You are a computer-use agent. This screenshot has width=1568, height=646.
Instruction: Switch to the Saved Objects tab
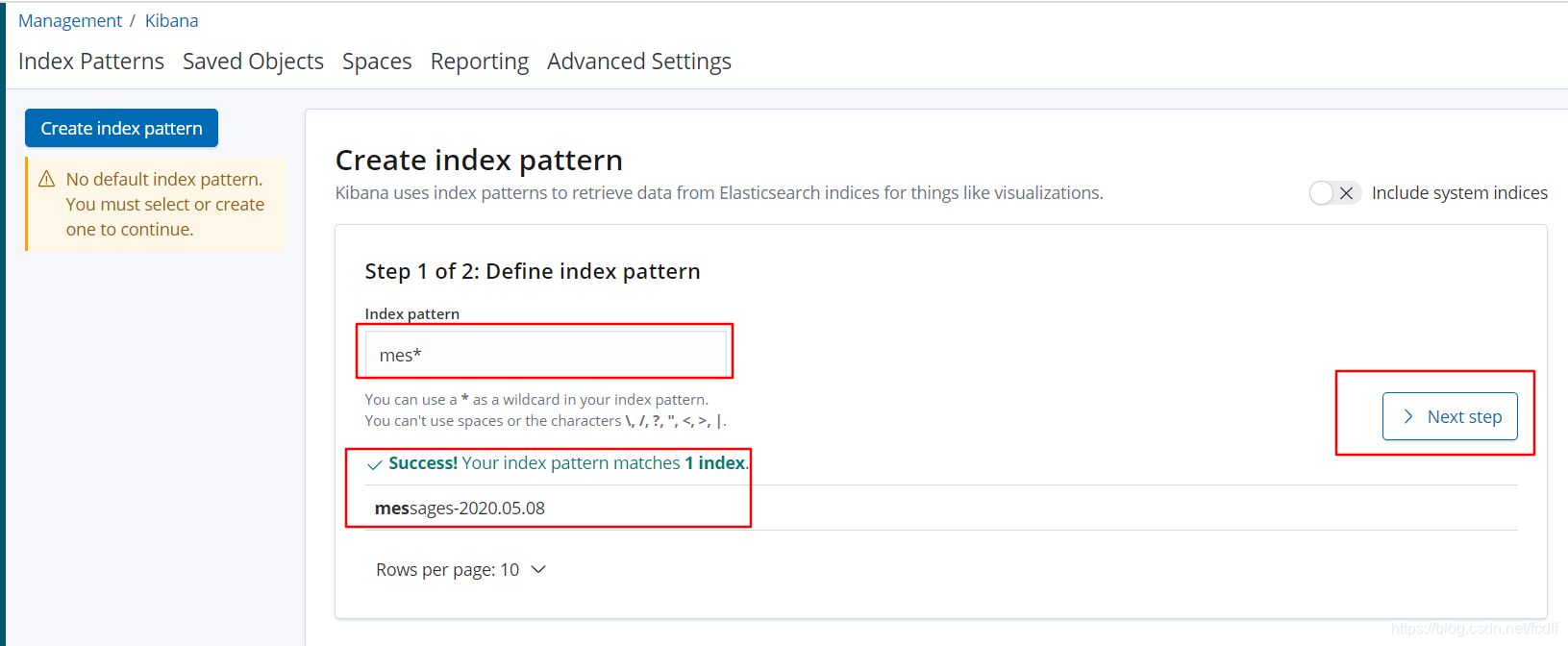pos(253,62)
